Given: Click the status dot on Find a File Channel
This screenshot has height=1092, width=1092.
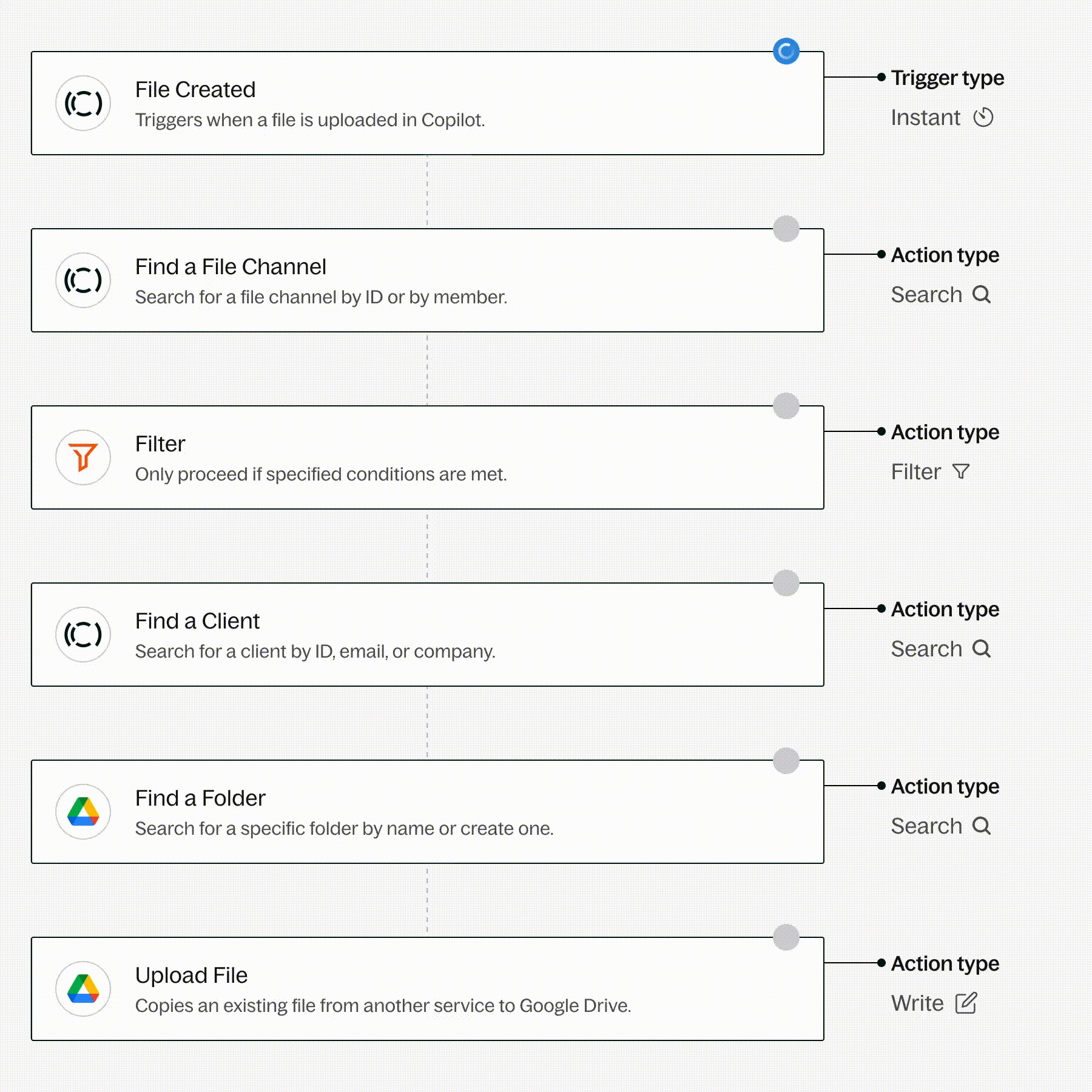Looking at the screenshot, I should [x=786, y=229].
